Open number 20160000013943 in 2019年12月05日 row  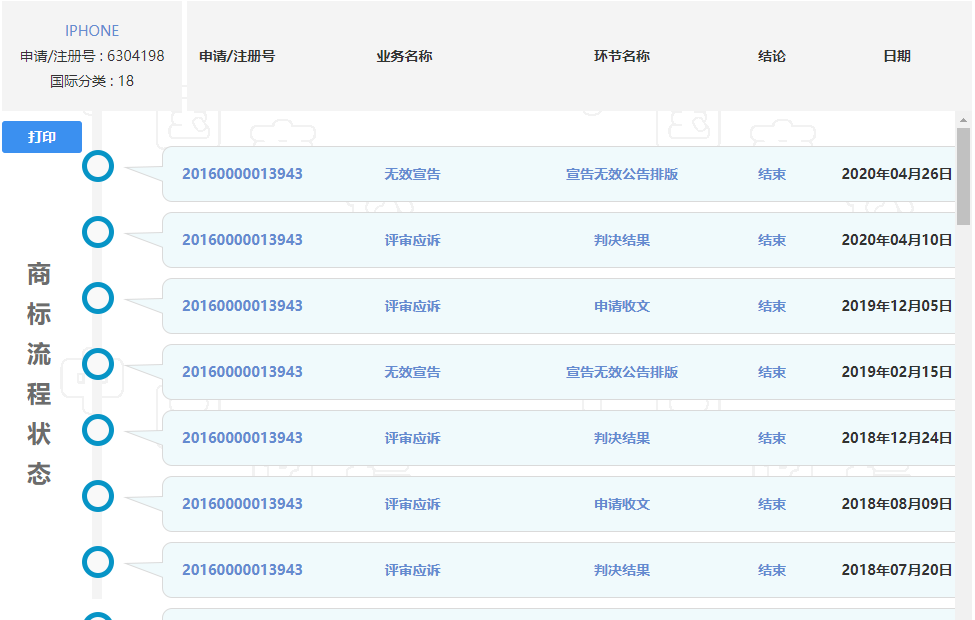click(x=242, y=306)
